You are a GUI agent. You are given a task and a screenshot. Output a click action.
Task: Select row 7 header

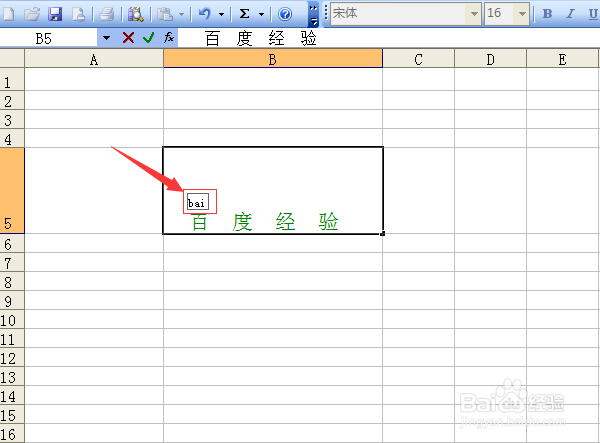click(x=12, y=262)
